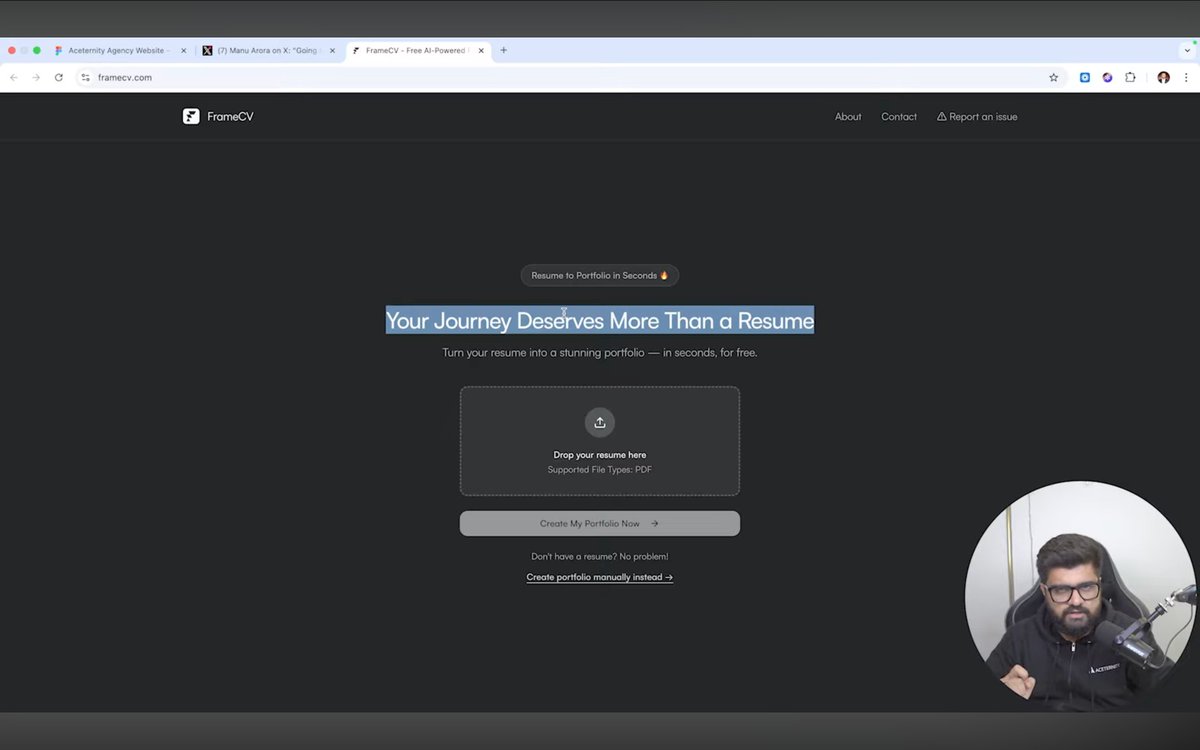Close the FrameCV tab
1200x750 pixels.
coord(481,50)
